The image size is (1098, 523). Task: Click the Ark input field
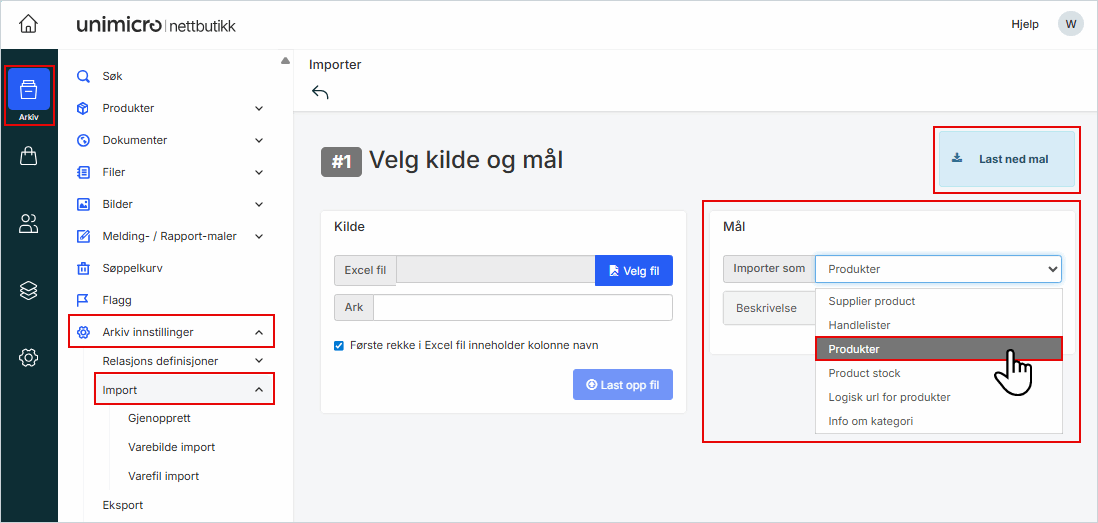coord(522,307)
